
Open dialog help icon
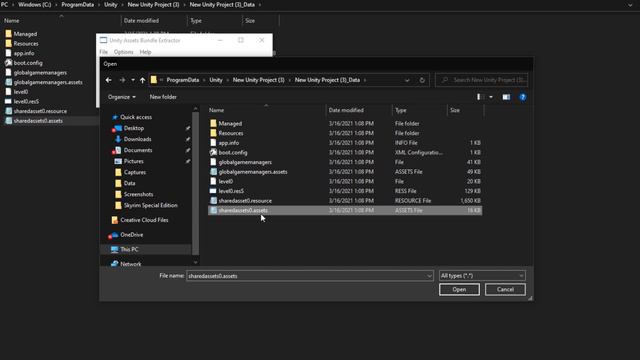(522, 97)
